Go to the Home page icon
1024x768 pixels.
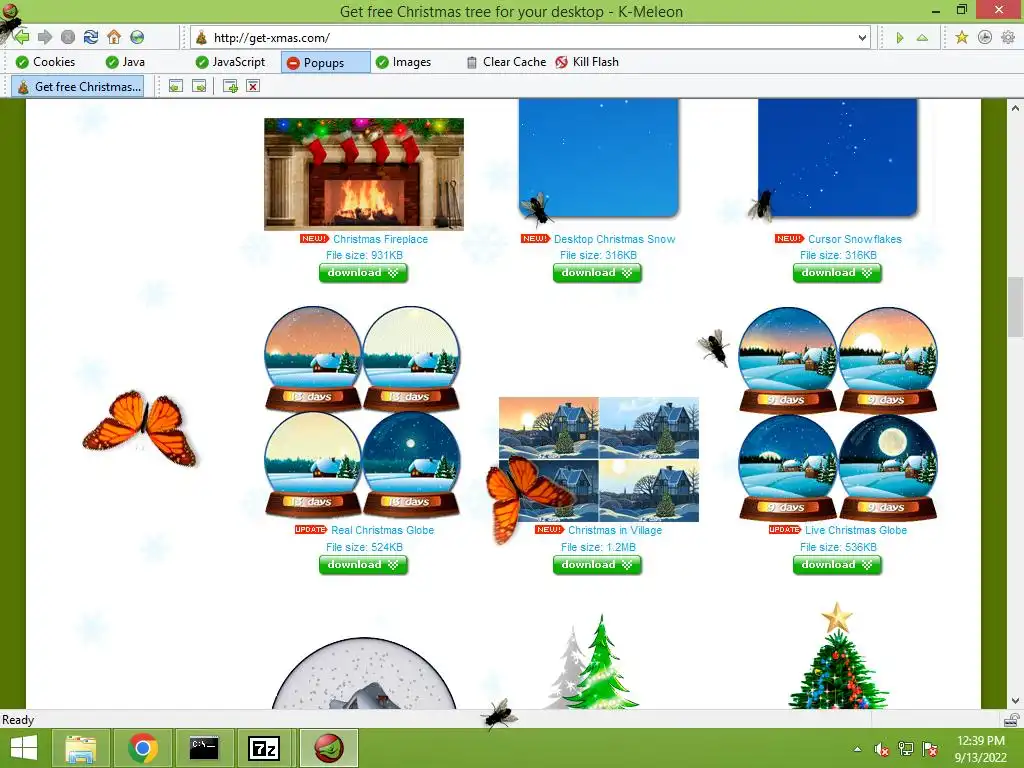tap(114, 37)
